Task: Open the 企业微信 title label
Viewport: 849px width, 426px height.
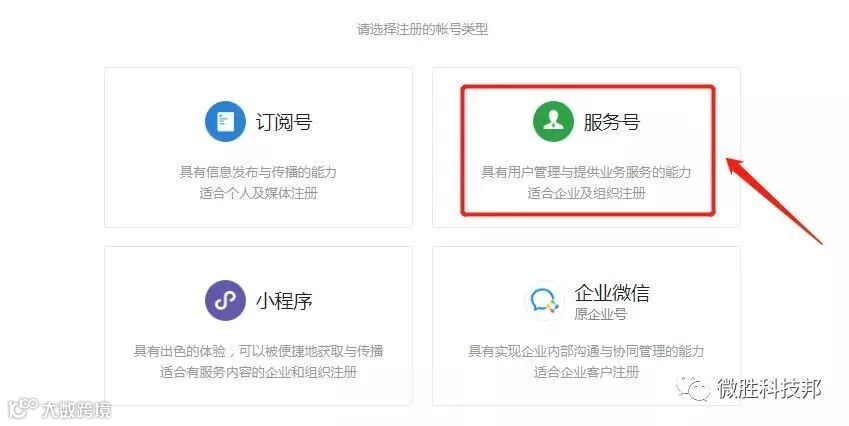Action: click(612, 293)
